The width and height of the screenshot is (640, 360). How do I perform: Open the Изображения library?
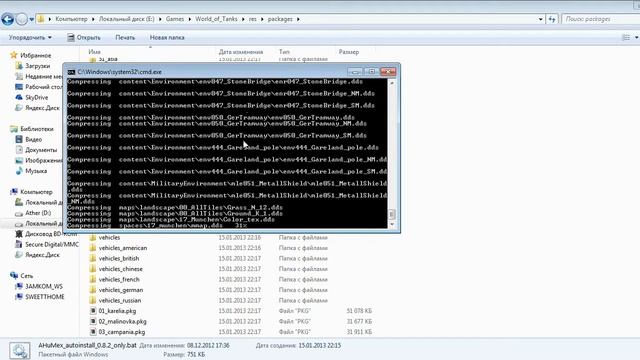coord(44,161)
